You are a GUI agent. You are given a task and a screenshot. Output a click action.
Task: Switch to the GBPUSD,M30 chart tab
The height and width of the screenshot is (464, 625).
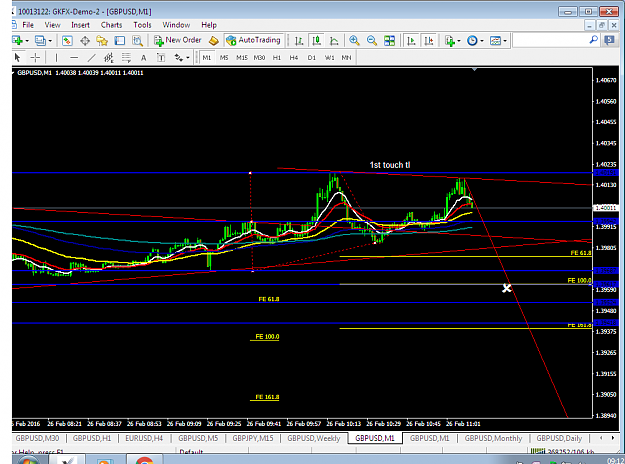(x=37, y=438)
